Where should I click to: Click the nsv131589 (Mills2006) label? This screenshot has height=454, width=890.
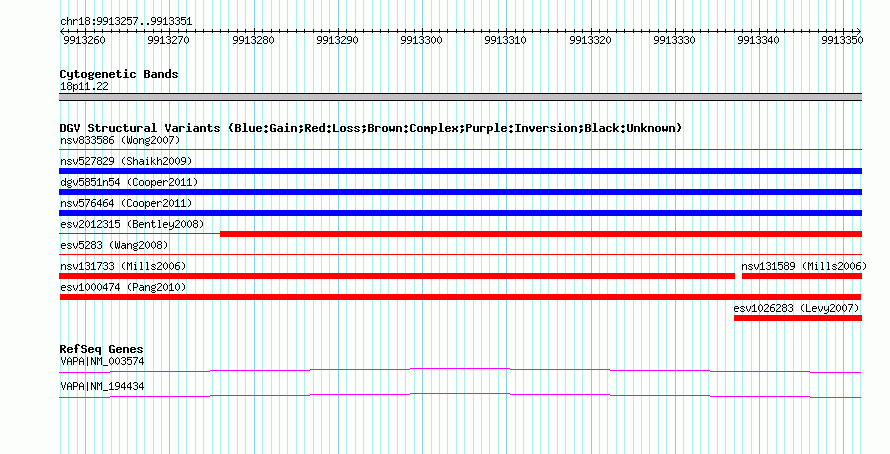tap(804, 266)
